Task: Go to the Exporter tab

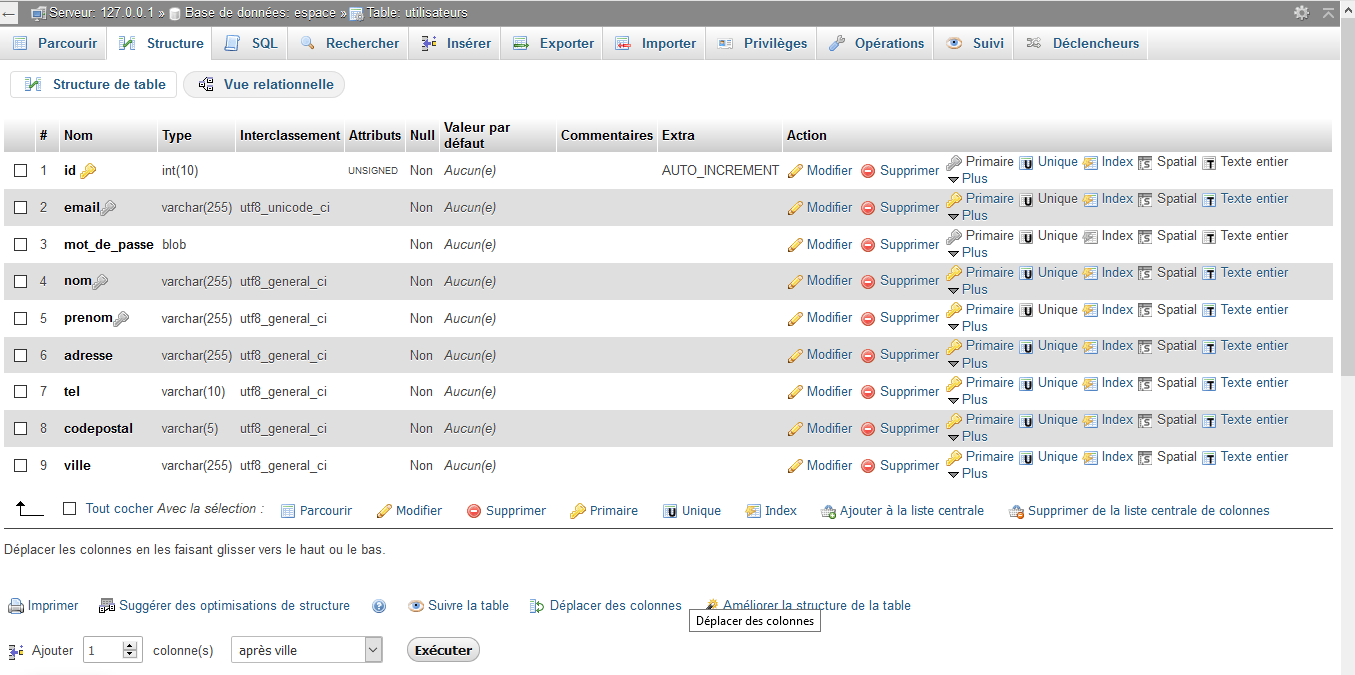Action: (553, 43)
